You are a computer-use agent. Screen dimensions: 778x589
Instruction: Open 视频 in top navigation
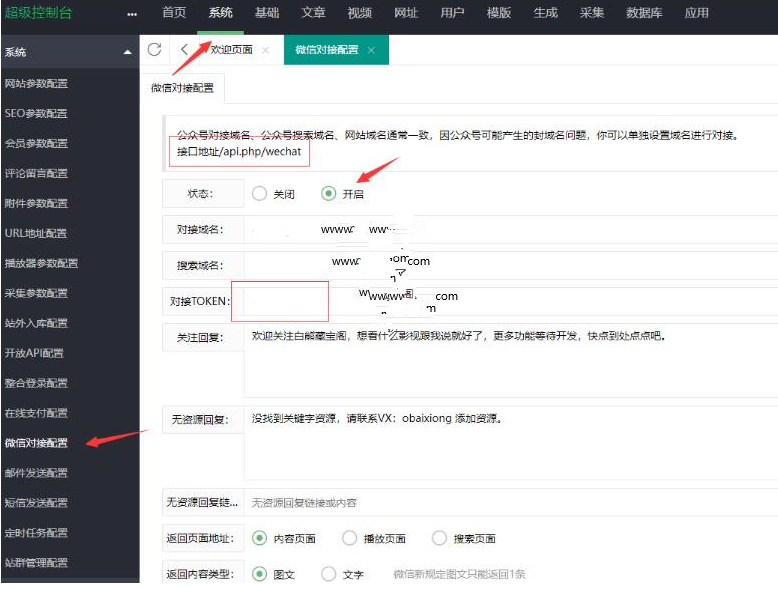[360, 13]
